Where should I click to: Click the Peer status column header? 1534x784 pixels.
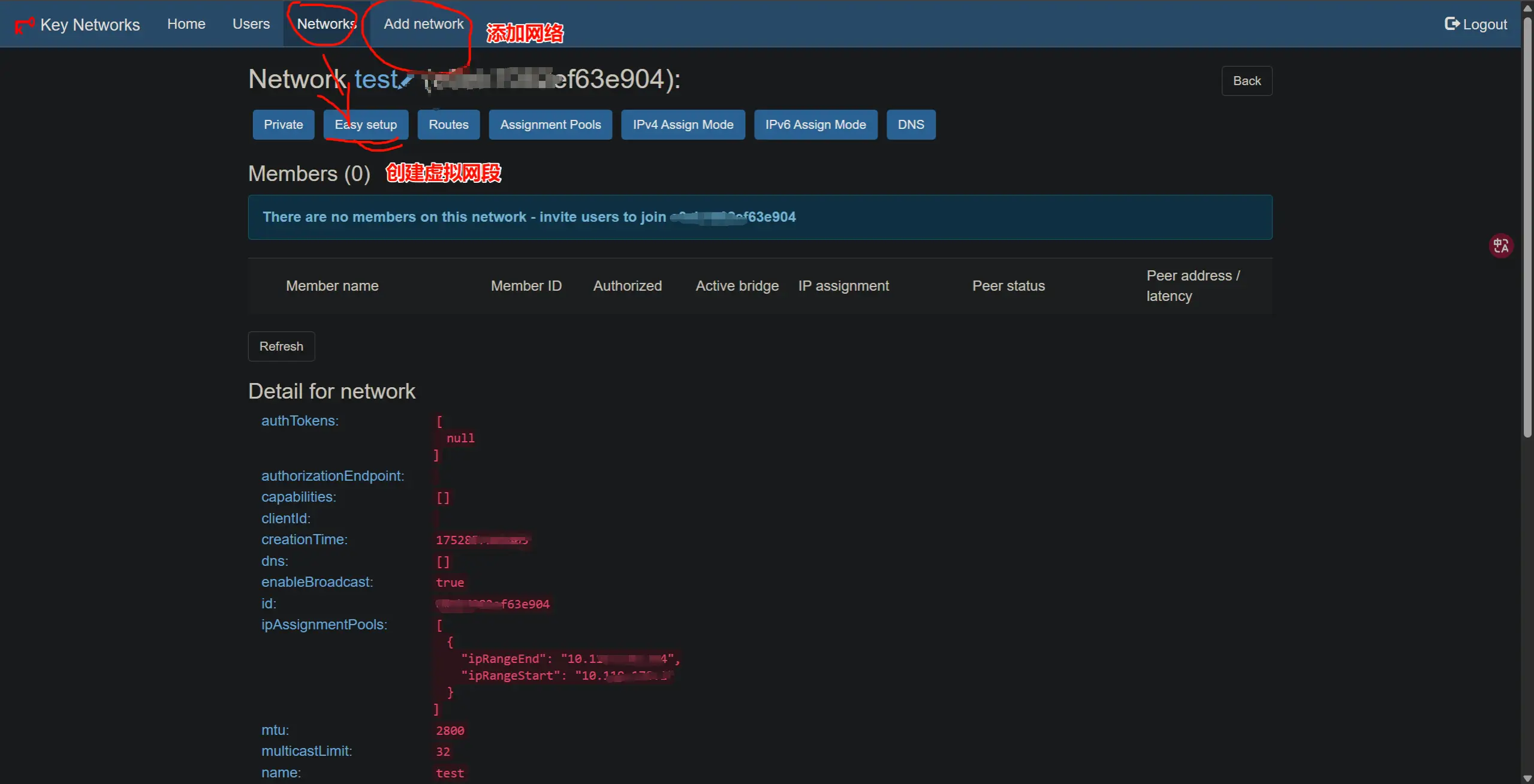coord(1008,286)
